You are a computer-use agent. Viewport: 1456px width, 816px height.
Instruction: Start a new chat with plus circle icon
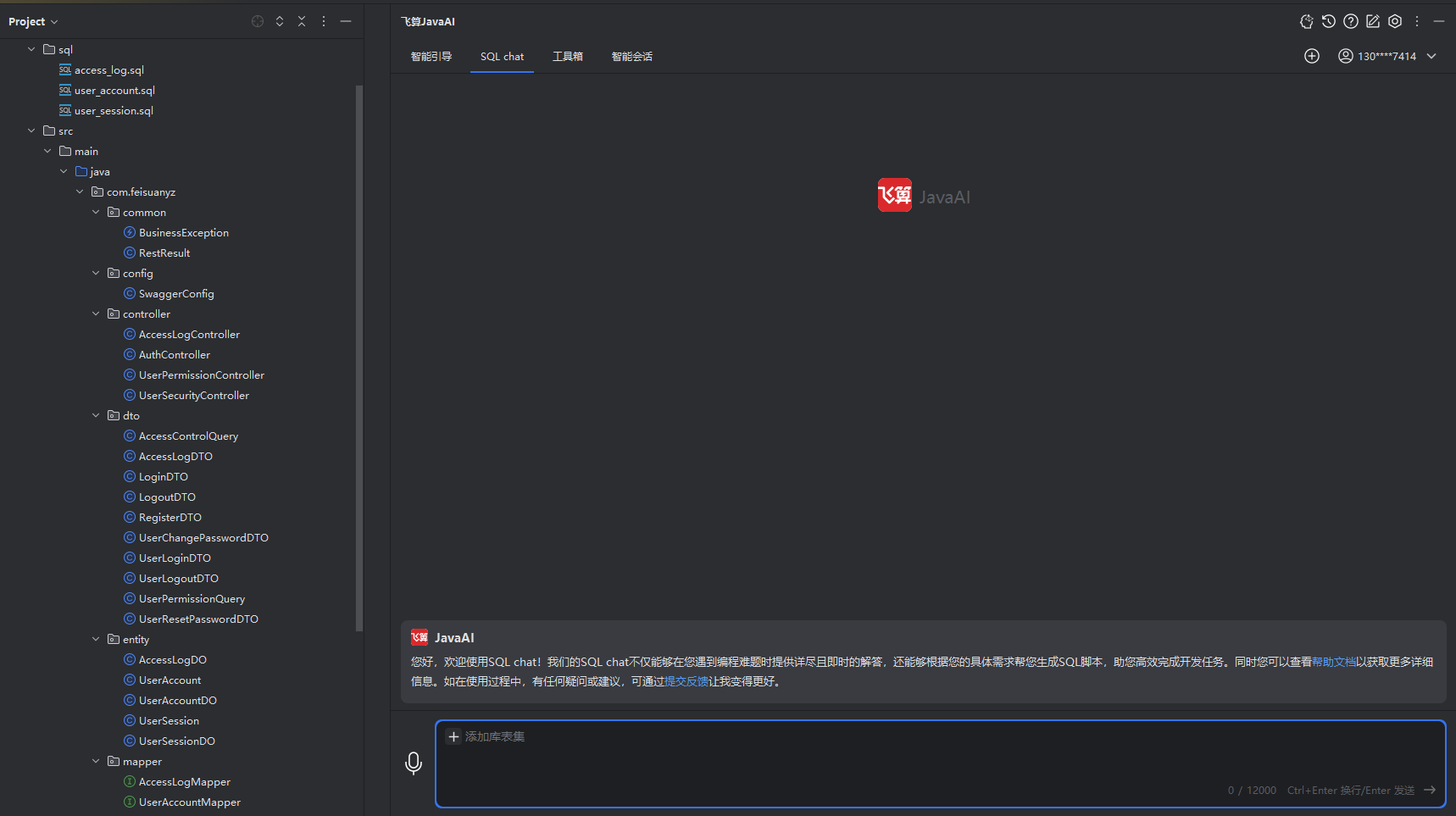pos(1312,56)
